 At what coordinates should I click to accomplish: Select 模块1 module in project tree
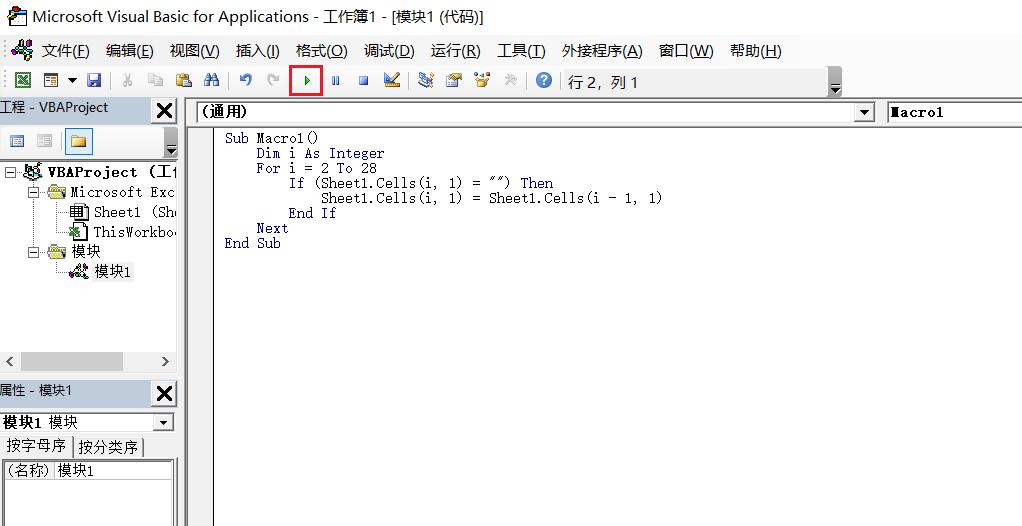click(113, 271)
